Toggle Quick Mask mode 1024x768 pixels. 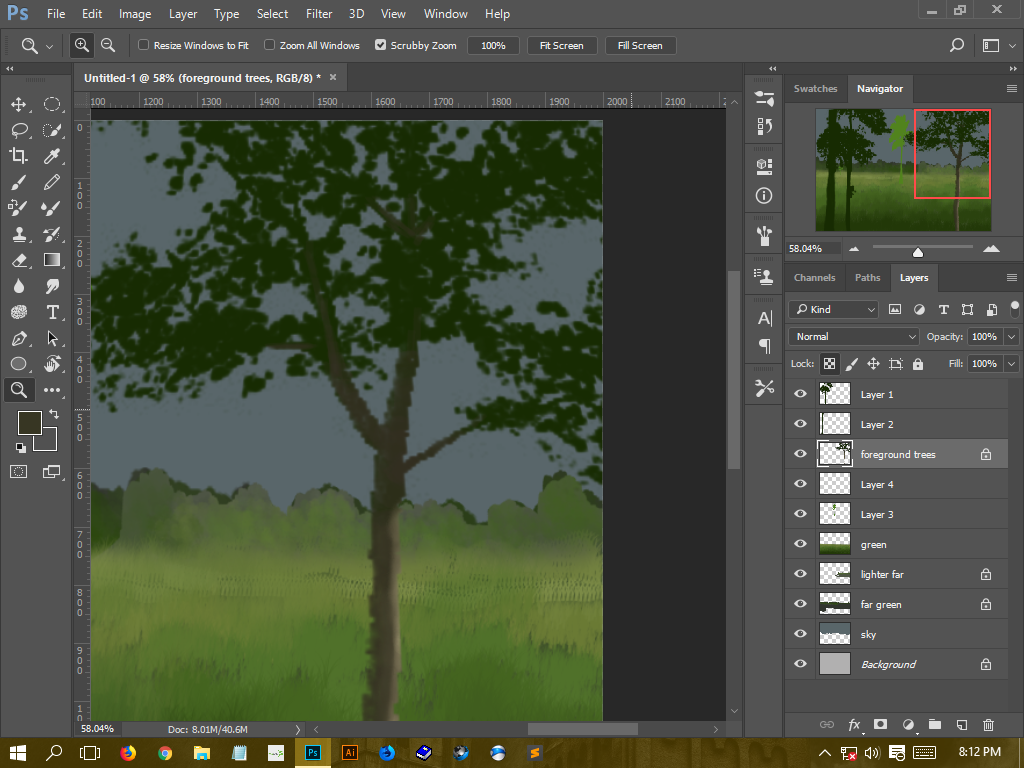[x=18, y=472]
